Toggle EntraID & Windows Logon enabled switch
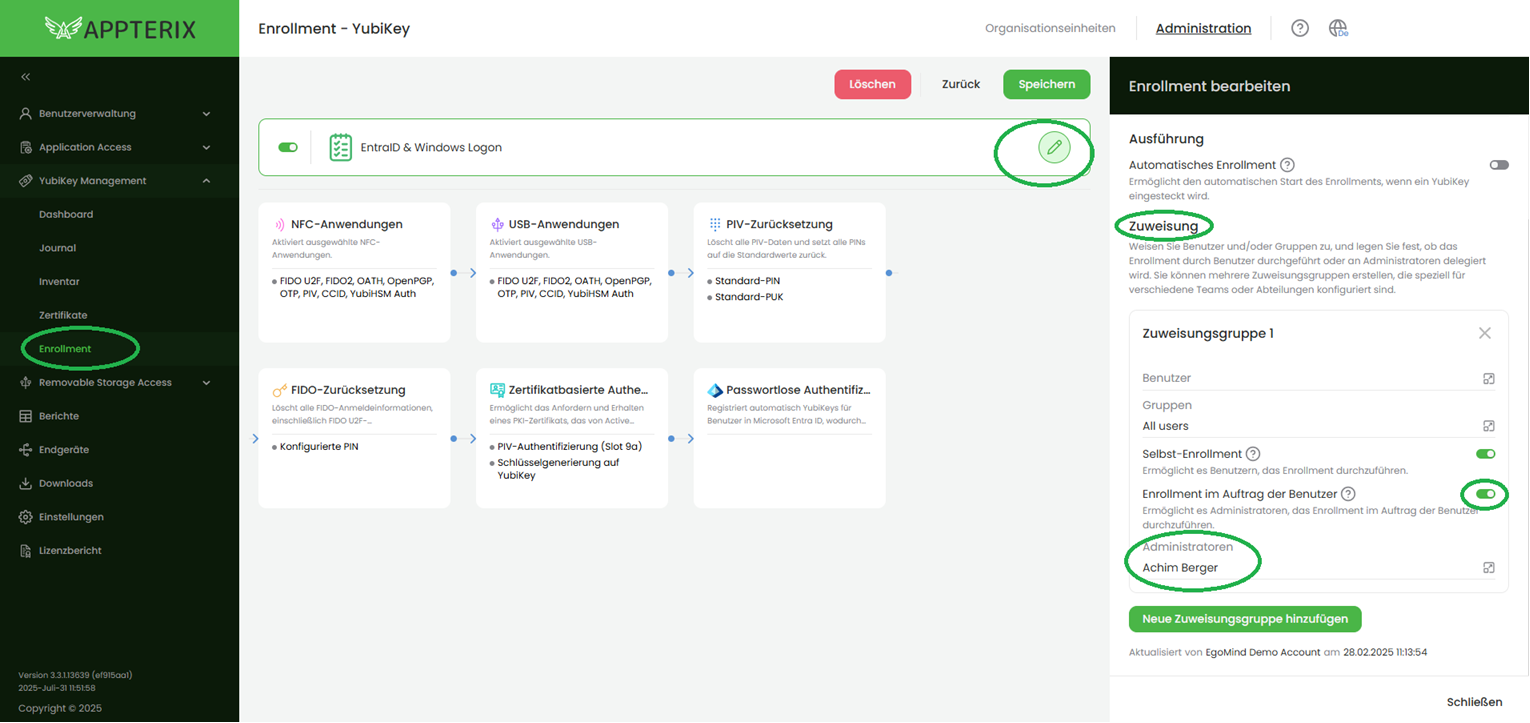Image resolution: width=1530 pixels, height=723 pixels. pos(288,147)
